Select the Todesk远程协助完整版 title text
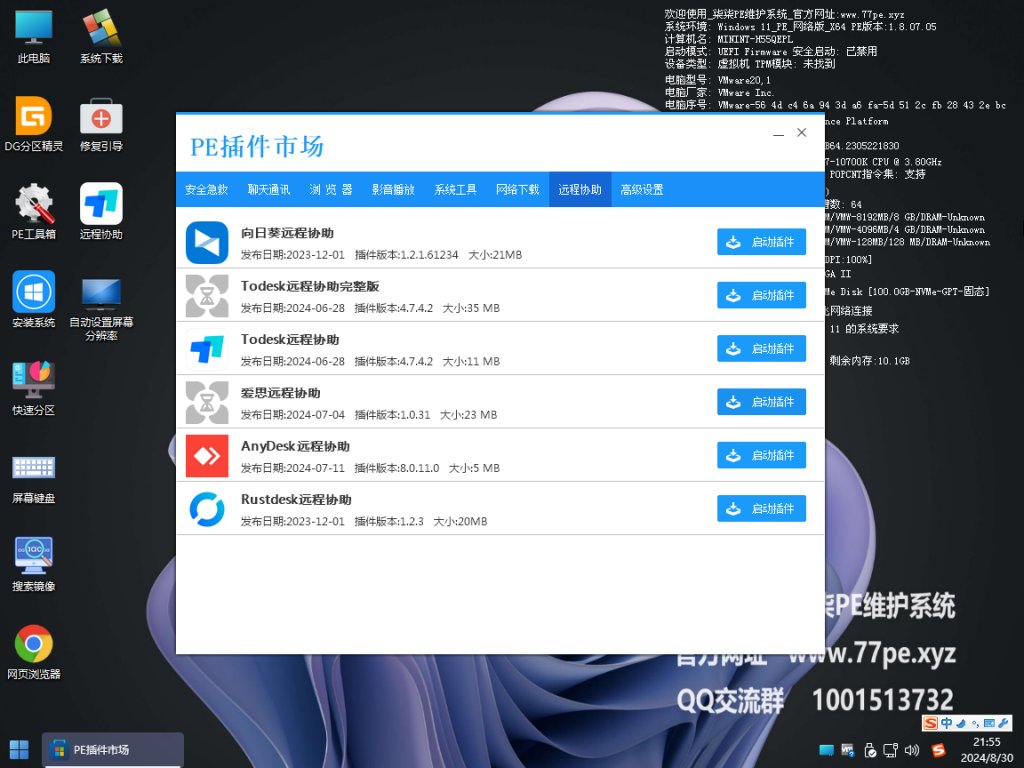Viewport: 1024px width, 768px height. pyautogui.click(x=310, y=286)
